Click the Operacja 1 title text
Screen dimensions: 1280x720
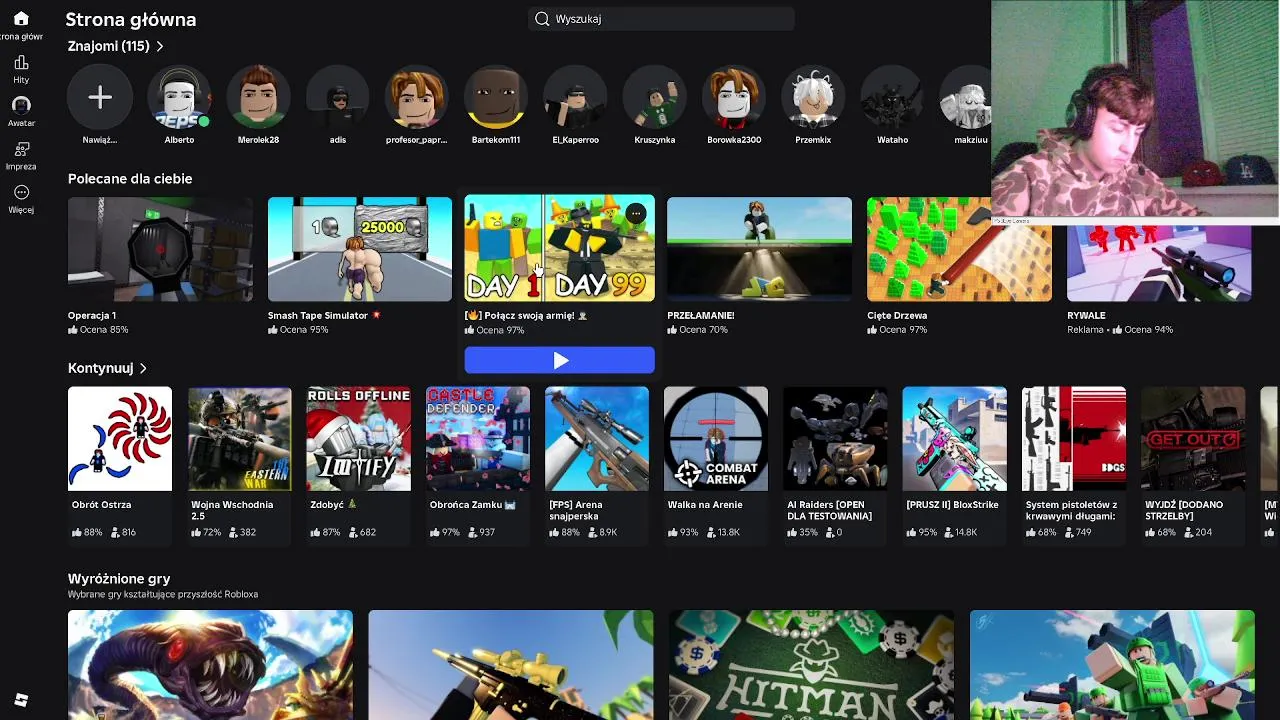[92, 315]
